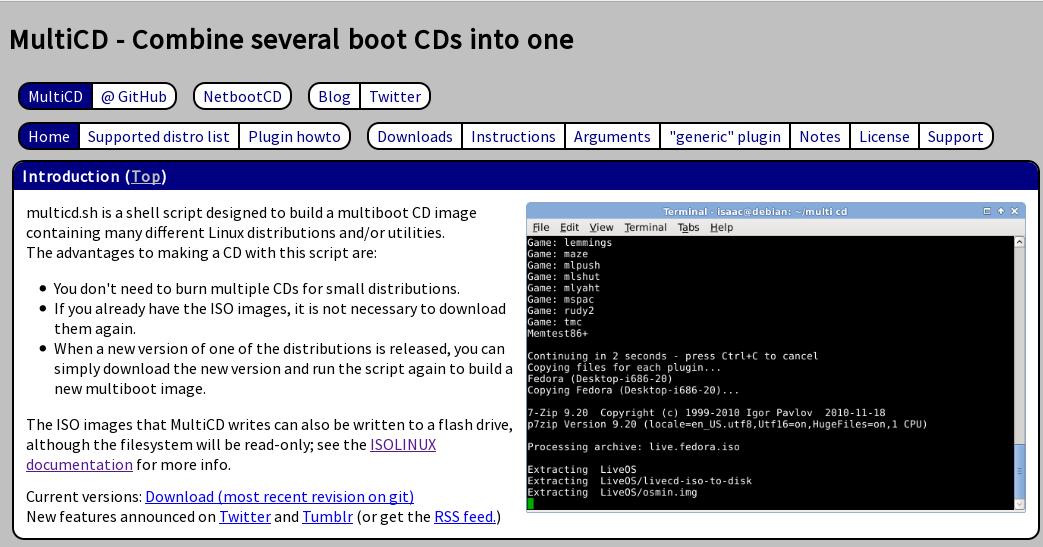Click terminal window close X icon

(1014, 211)
